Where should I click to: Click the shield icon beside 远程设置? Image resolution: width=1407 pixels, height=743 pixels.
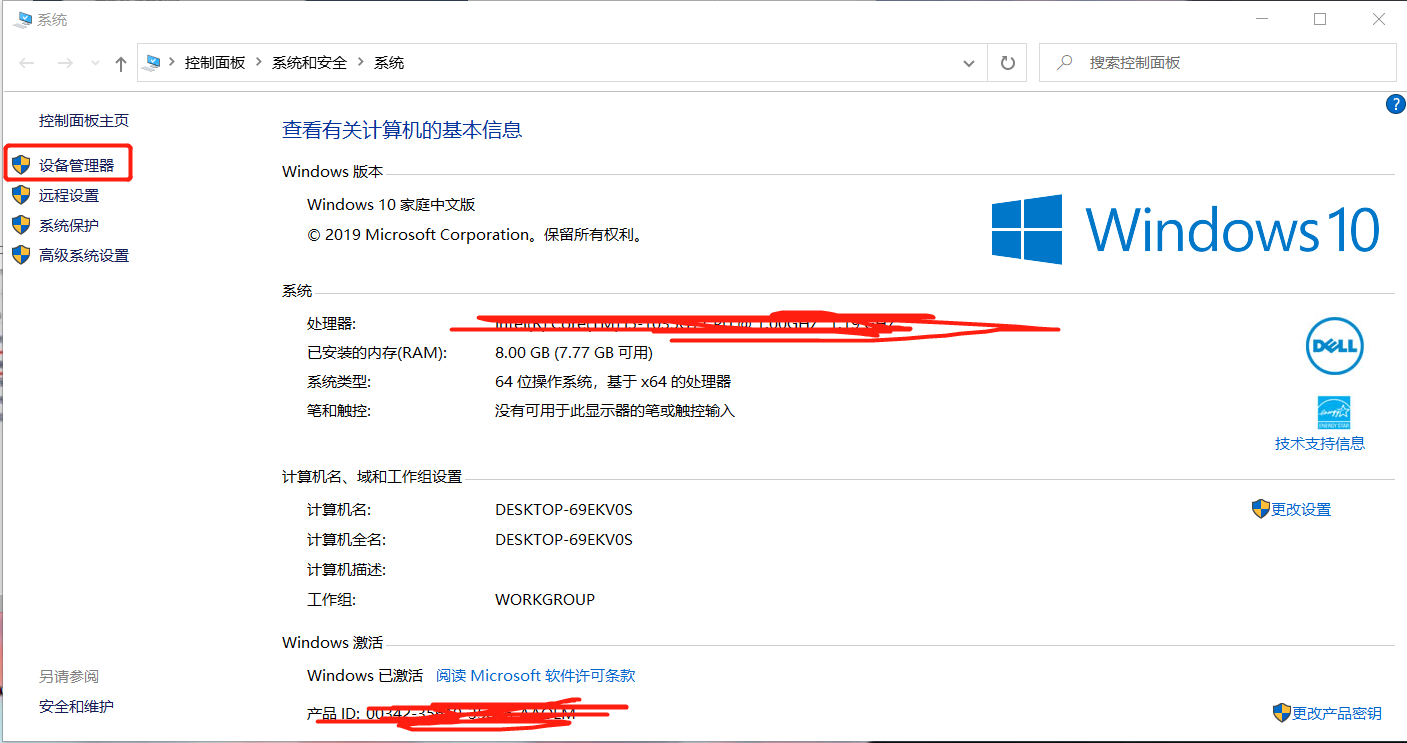tap(21, 194)
